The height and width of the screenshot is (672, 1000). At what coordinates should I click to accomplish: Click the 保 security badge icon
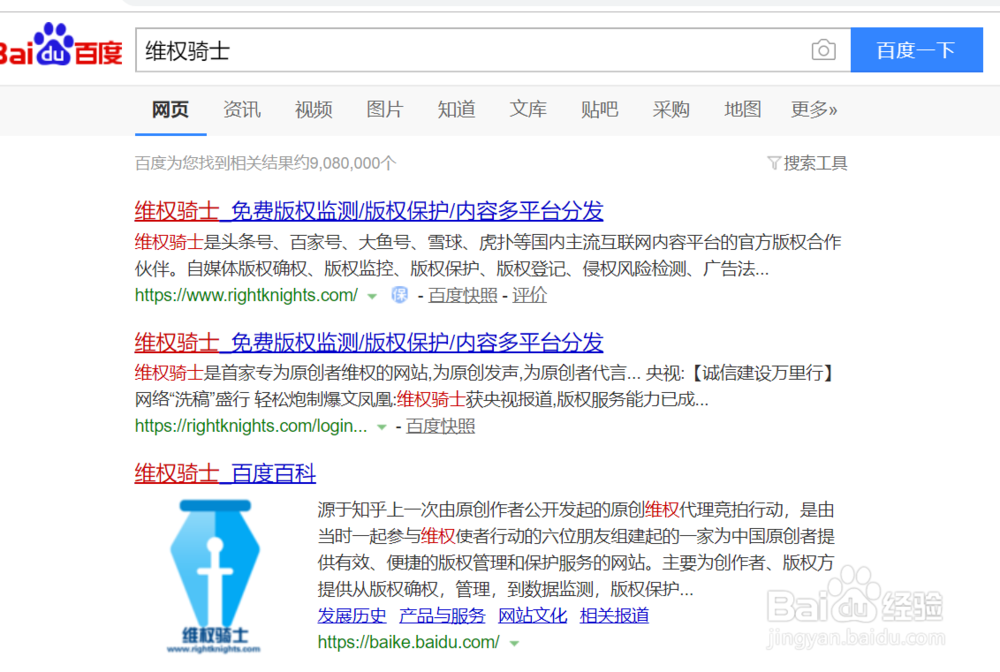[x=399, y=295]
